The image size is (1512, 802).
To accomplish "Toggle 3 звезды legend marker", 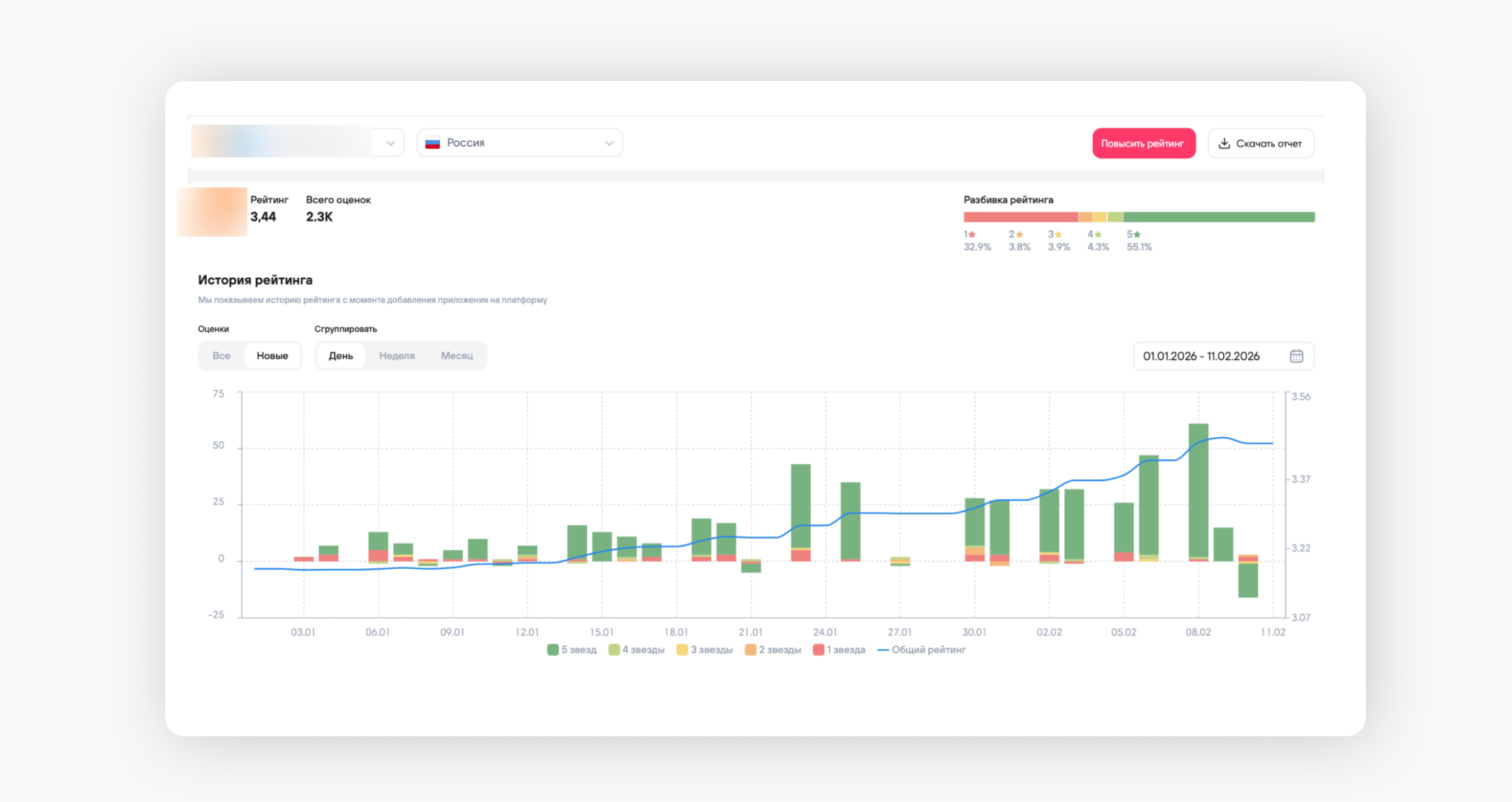I will pyautogui.click(x=682, y=650).
